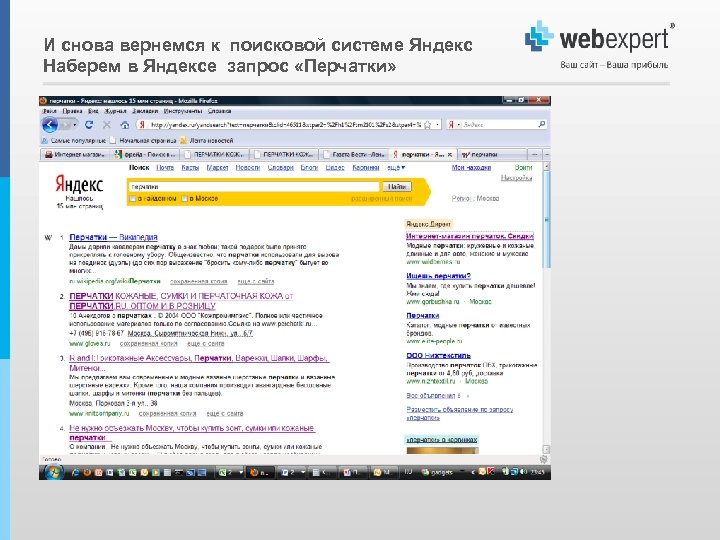This screenshot has height=540, width=720.
Task: Click the 'gadgets' taskbar button
Action: (437, 472)
